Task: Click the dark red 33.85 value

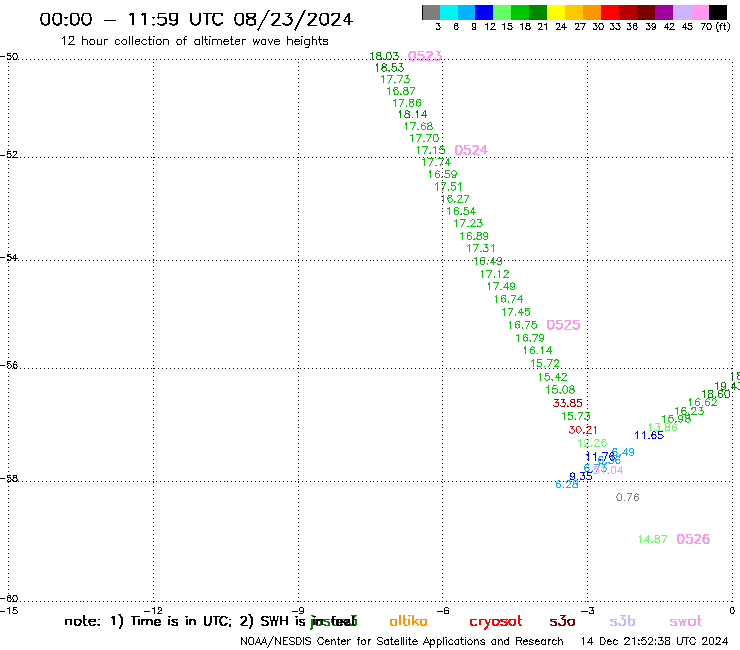Action: click(568, 403)
